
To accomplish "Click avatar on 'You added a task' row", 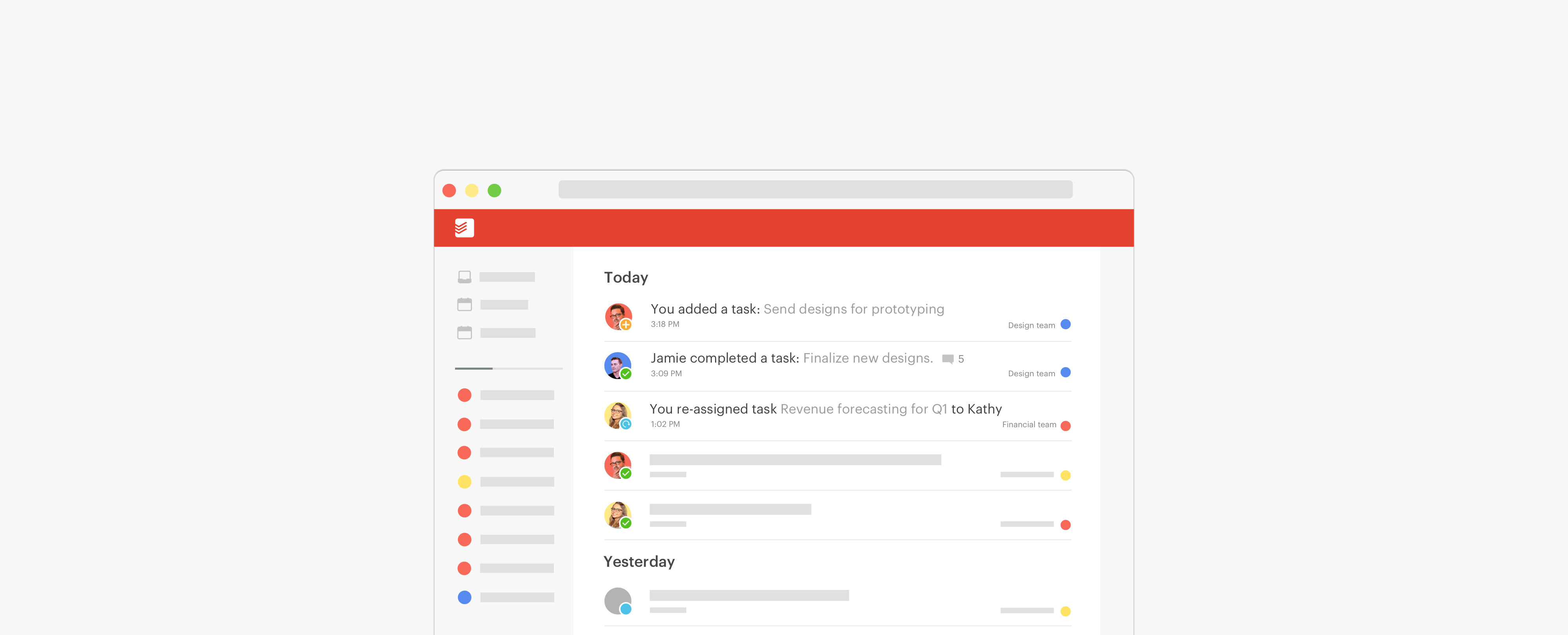I will point(618,317).
